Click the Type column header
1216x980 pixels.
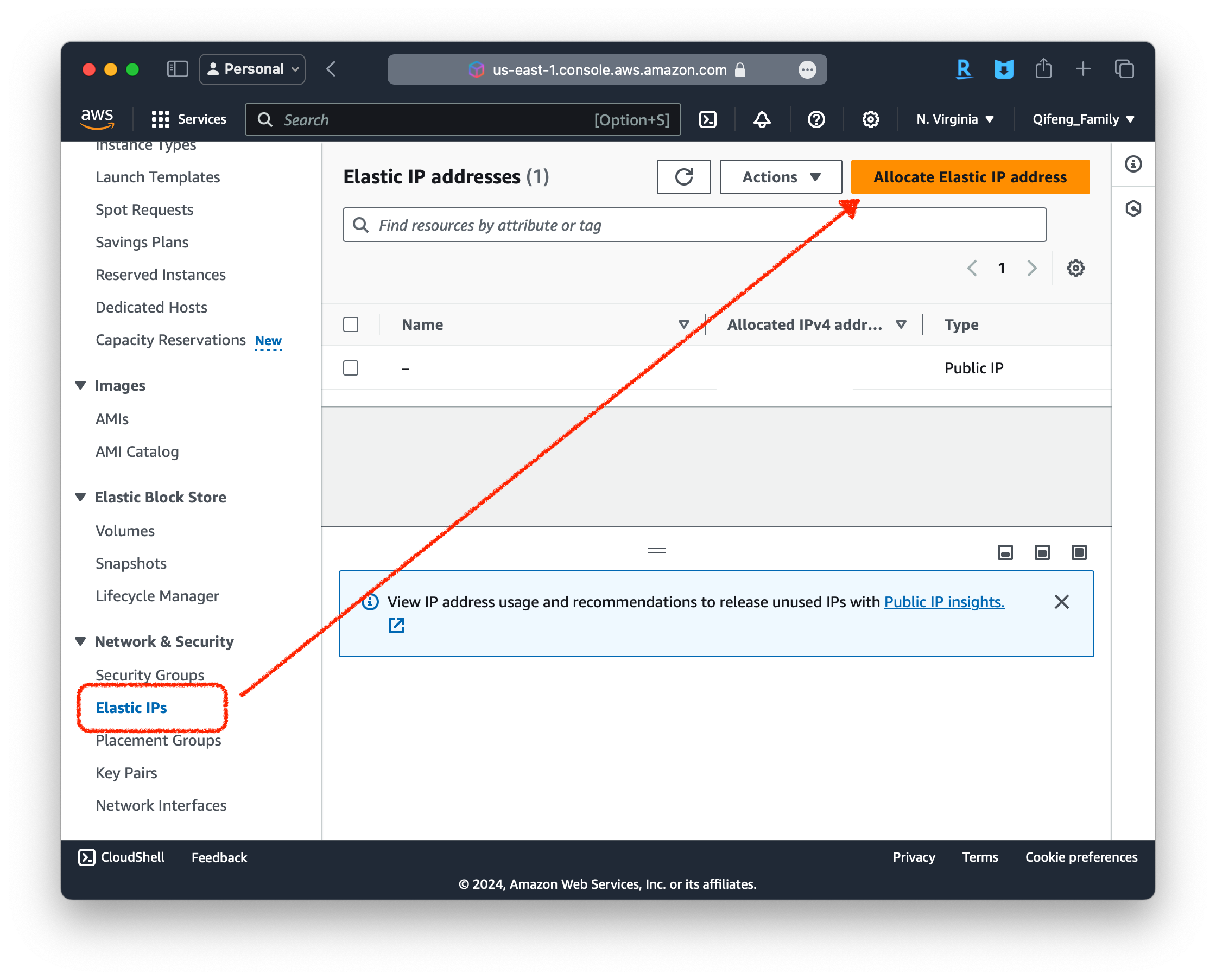961,325
